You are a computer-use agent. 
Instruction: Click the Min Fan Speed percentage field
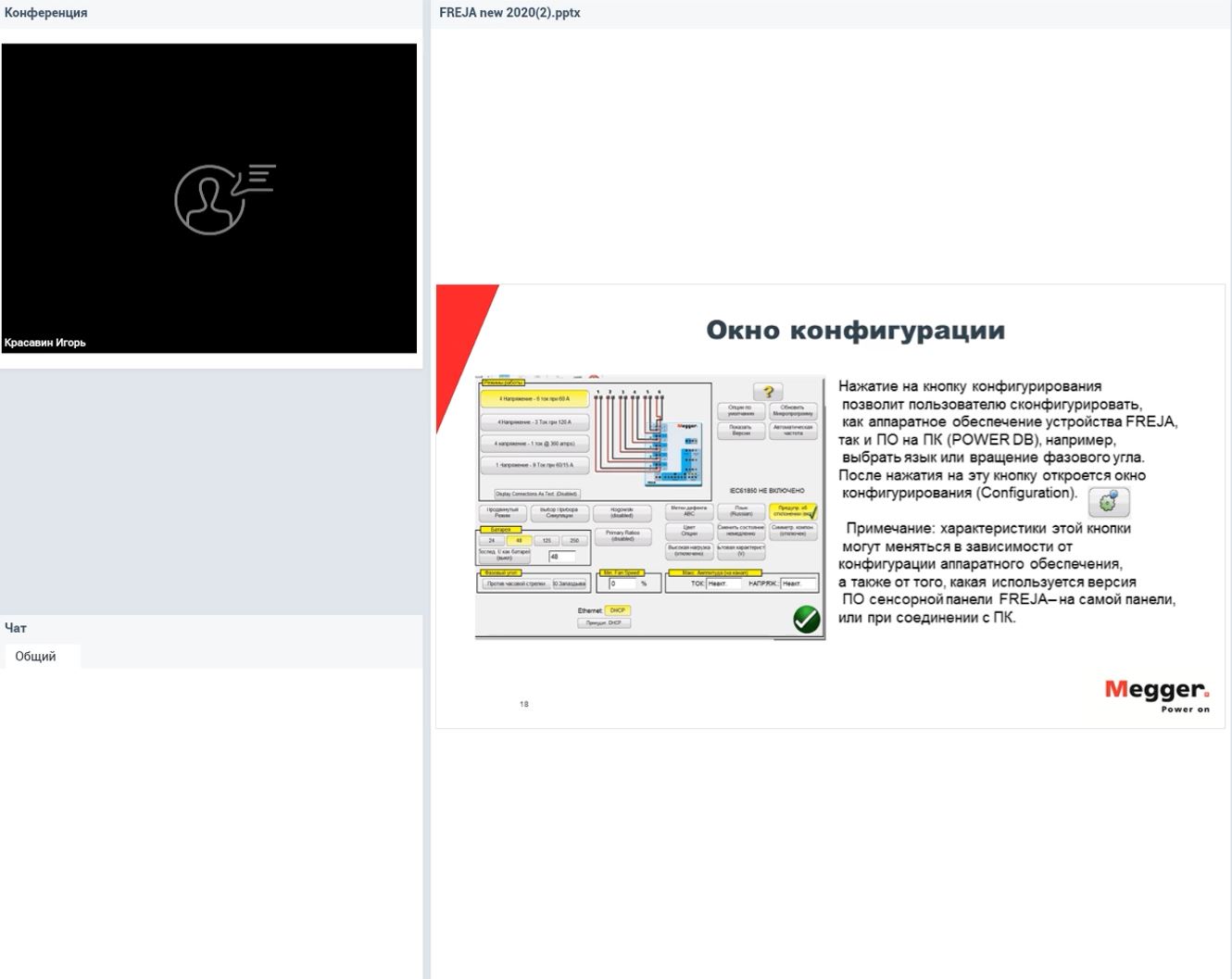623,584
